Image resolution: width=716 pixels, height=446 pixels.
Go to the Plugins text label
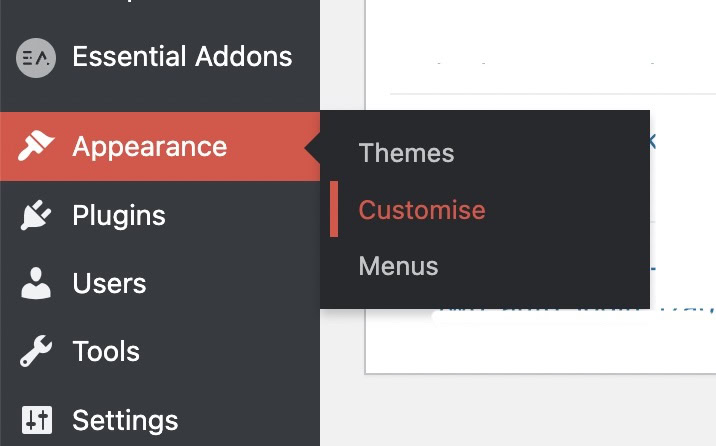(x=119, y=215)
